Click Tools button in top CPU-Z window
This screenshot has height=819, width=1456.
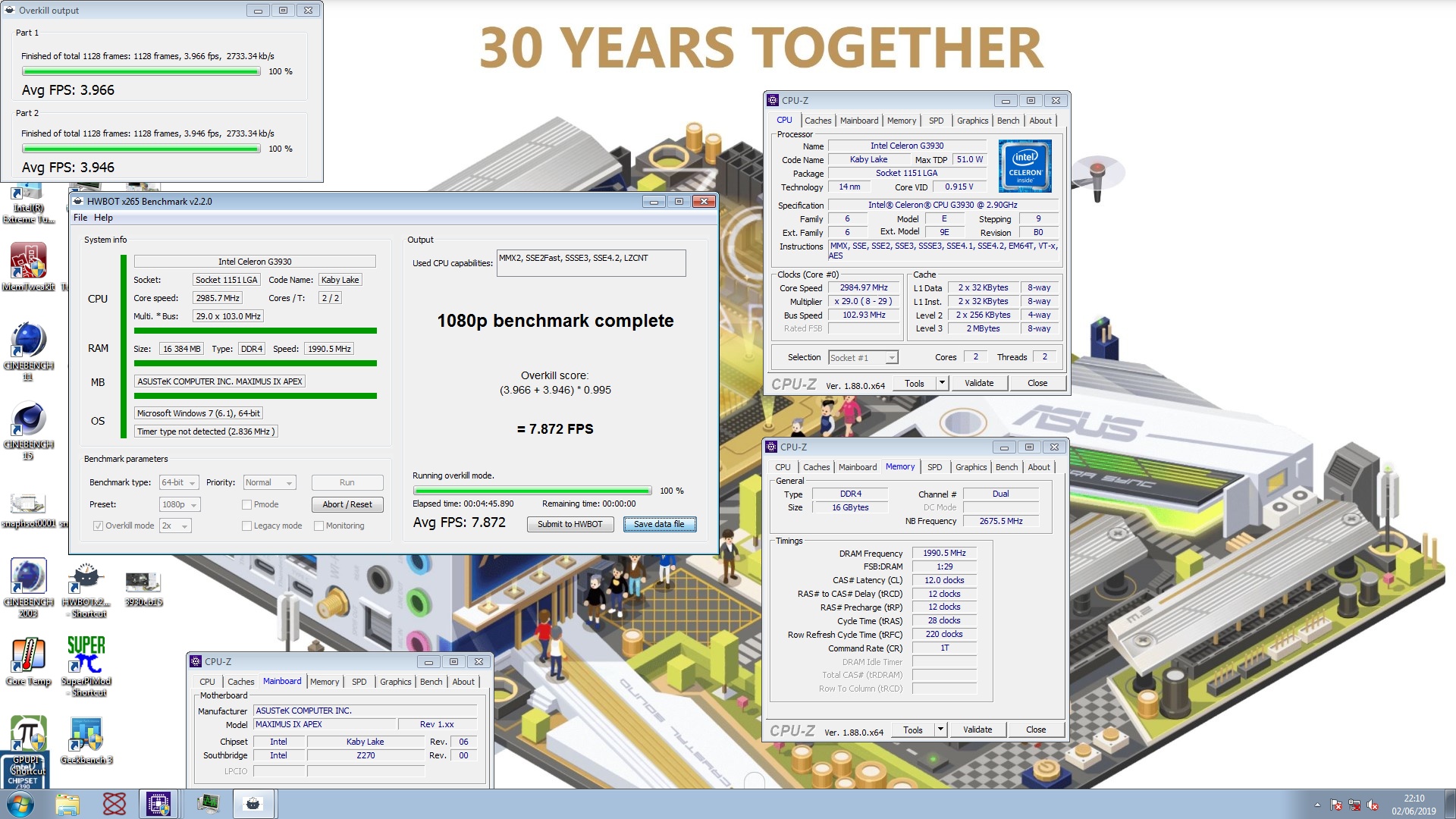915,384
